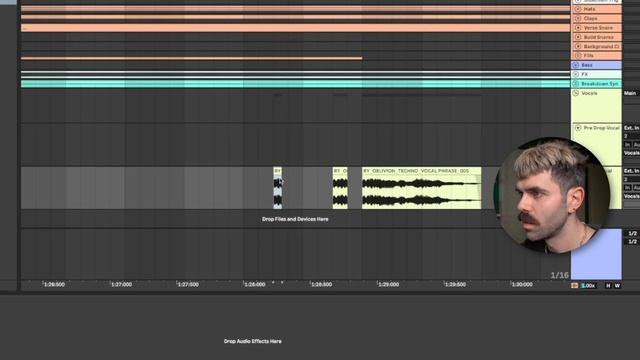This screenshot has height=360, width=640.
Task: Open input channel 2 chooser on Pre Drop Vocal
Action: click(631, 136)
